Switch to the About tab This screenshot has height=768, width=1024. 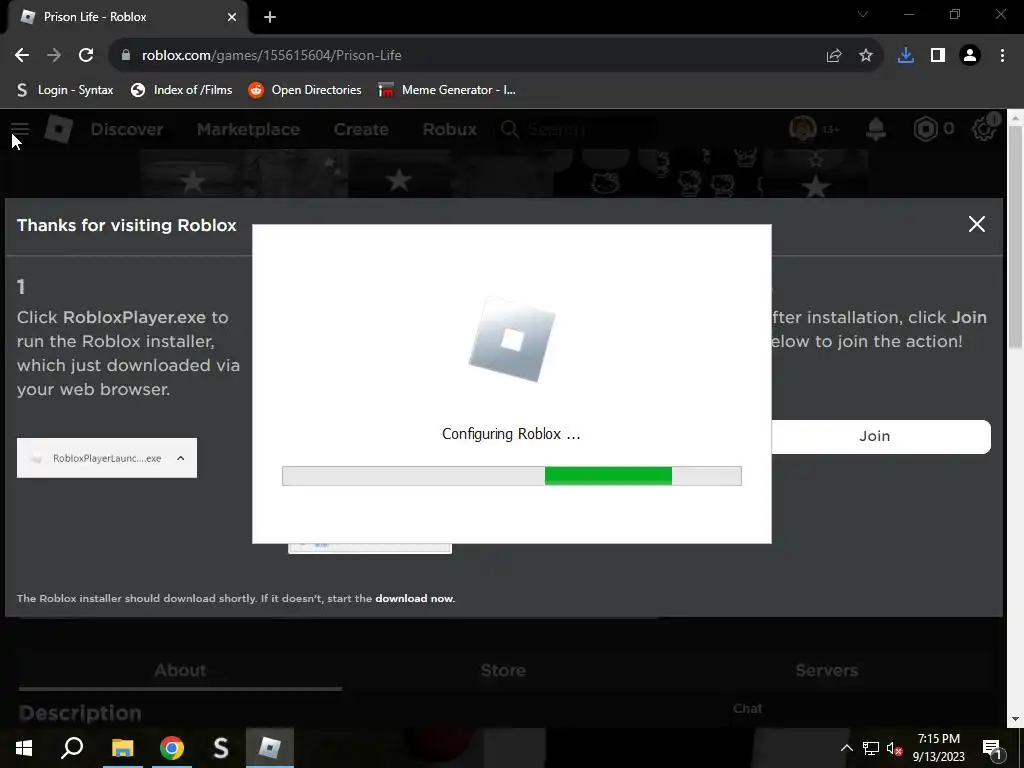[x=180, y=670]
